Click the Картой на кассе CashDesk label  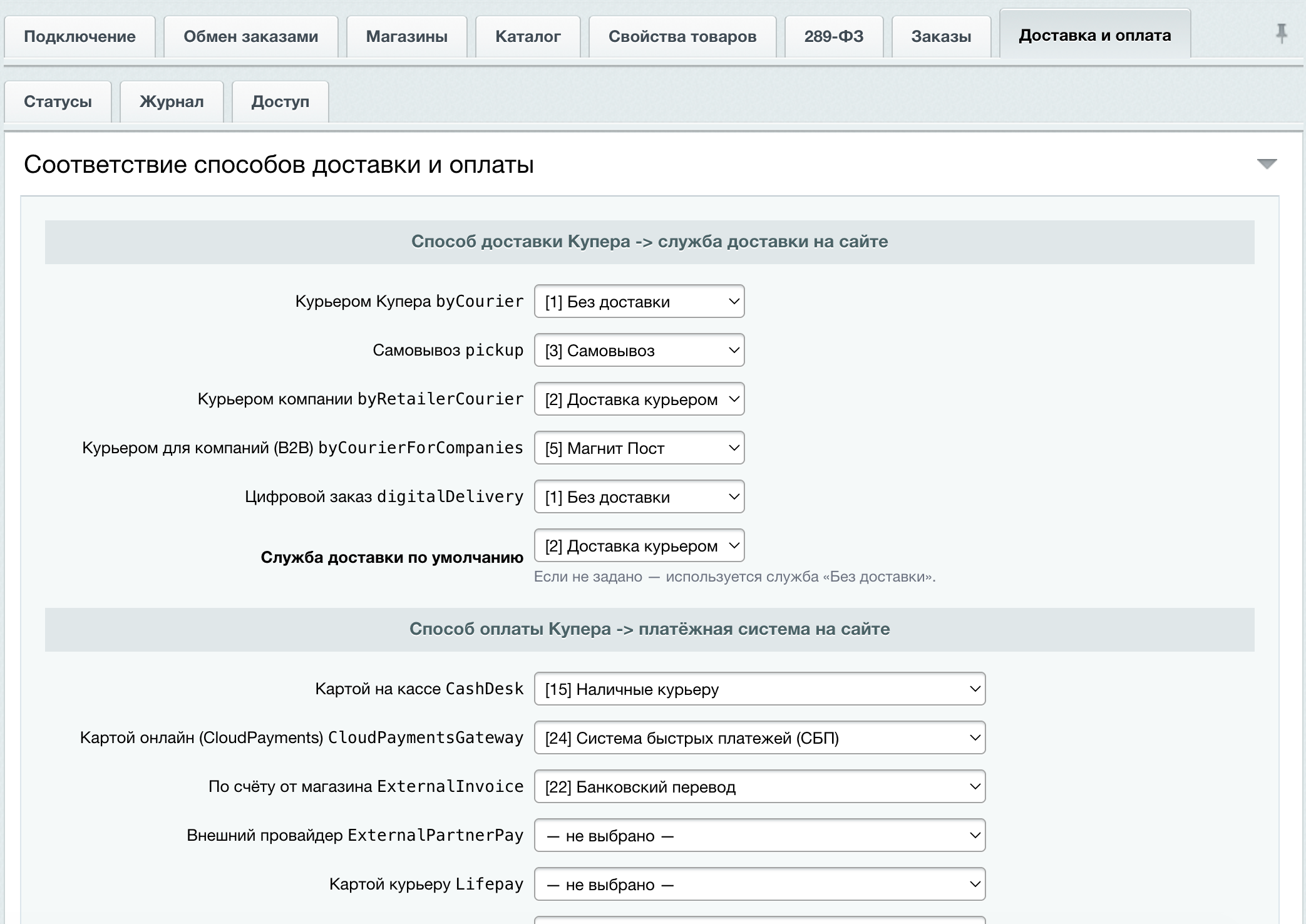coord(419,689)
